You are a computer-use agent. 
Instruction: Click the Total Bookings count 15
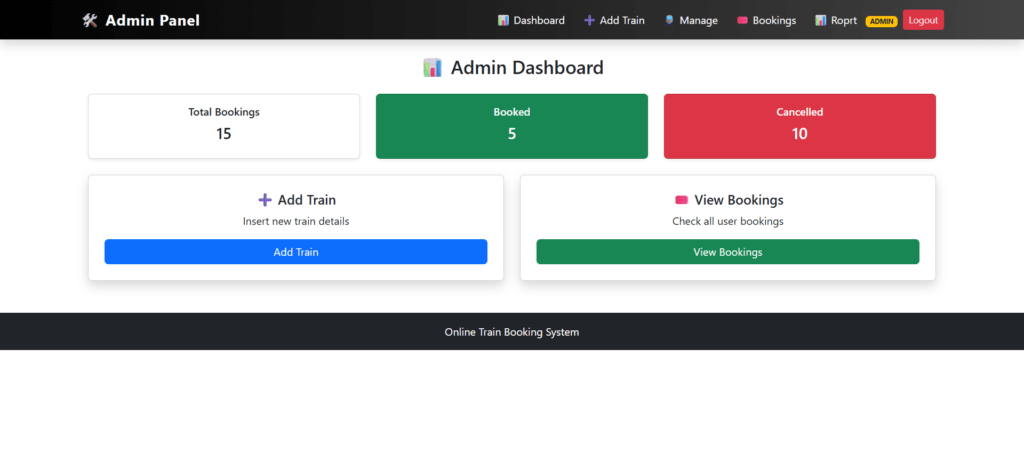click(224, 134)
